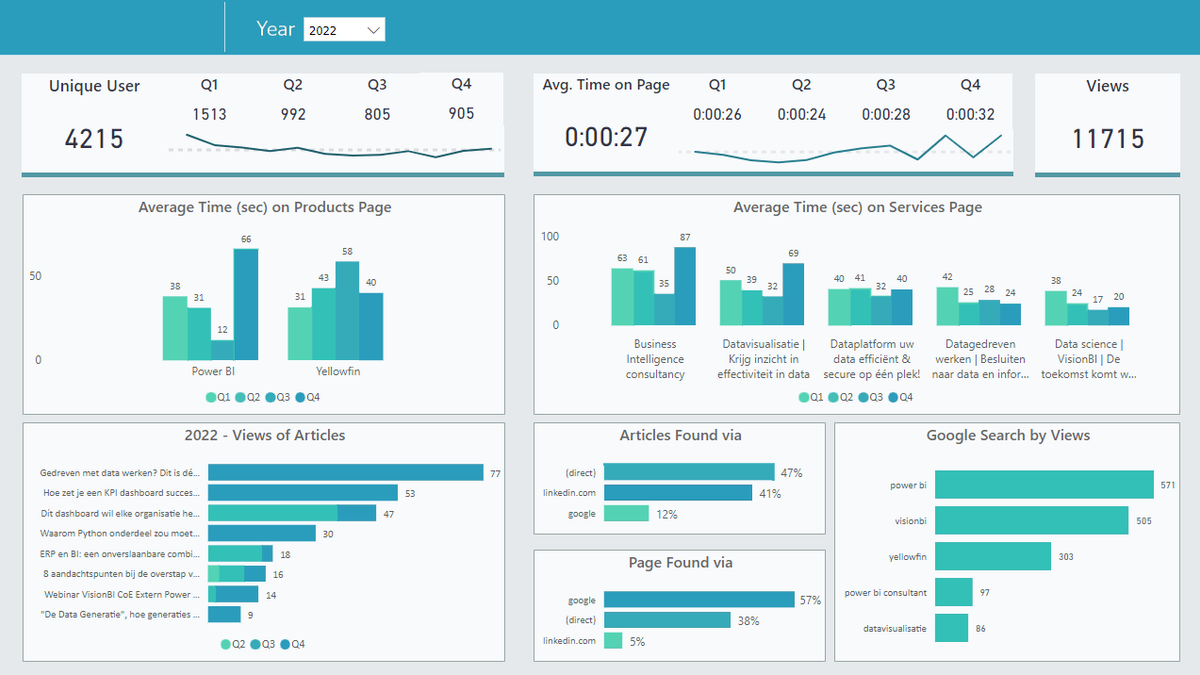Select the 'datavisualisatie' Google Search bar
Viewport: 1200px width, 675px height.
click(x=952, y=628)
